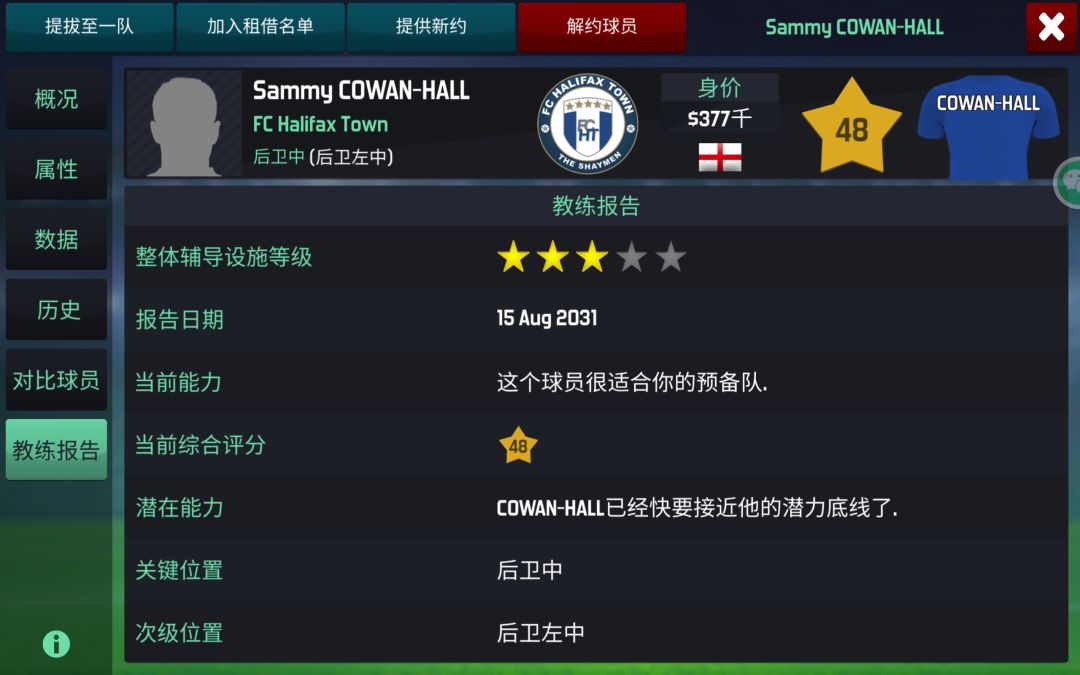Click the WeChat bubble icon at right edge

click(x=1068, y=181)
